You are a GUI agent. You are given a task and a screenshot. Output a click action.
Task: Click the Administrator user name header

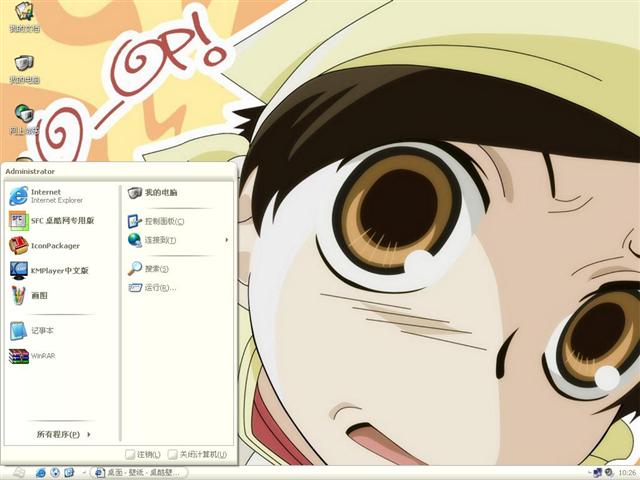pos(30,171)
